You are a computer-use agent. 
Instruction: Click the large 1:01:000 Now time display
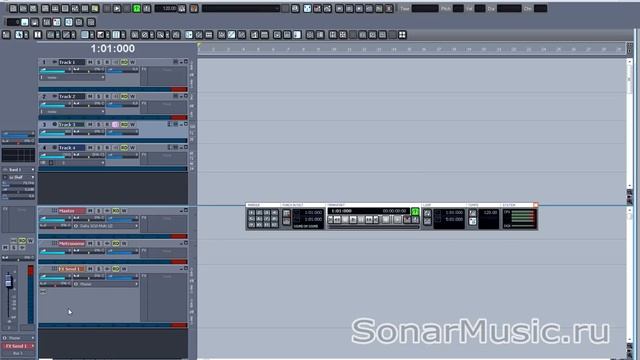pos(113,49)
